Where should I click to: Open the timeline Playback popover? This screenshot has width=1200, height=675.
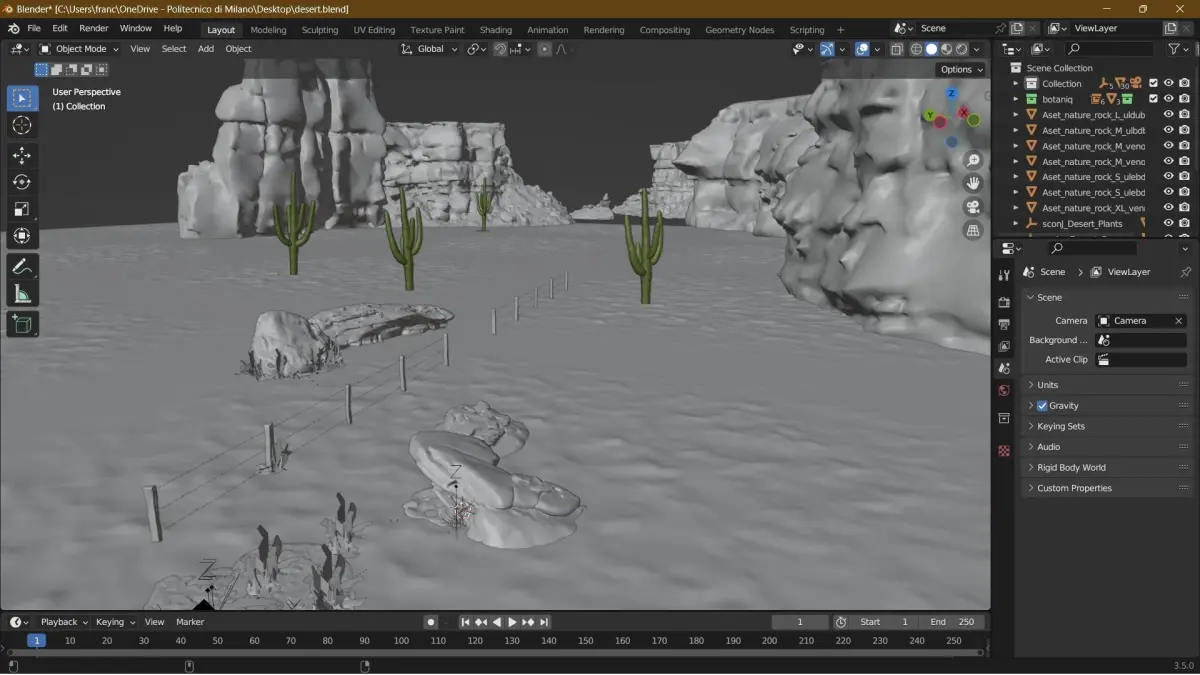pyautogui.click(x=64, y=622)
